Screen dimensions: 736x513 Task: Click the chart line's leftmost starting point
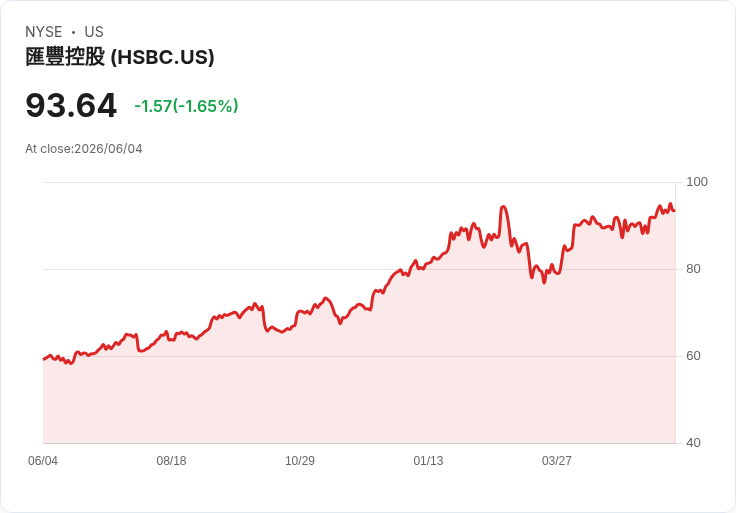pyautogui.click(x=44, y=359)
